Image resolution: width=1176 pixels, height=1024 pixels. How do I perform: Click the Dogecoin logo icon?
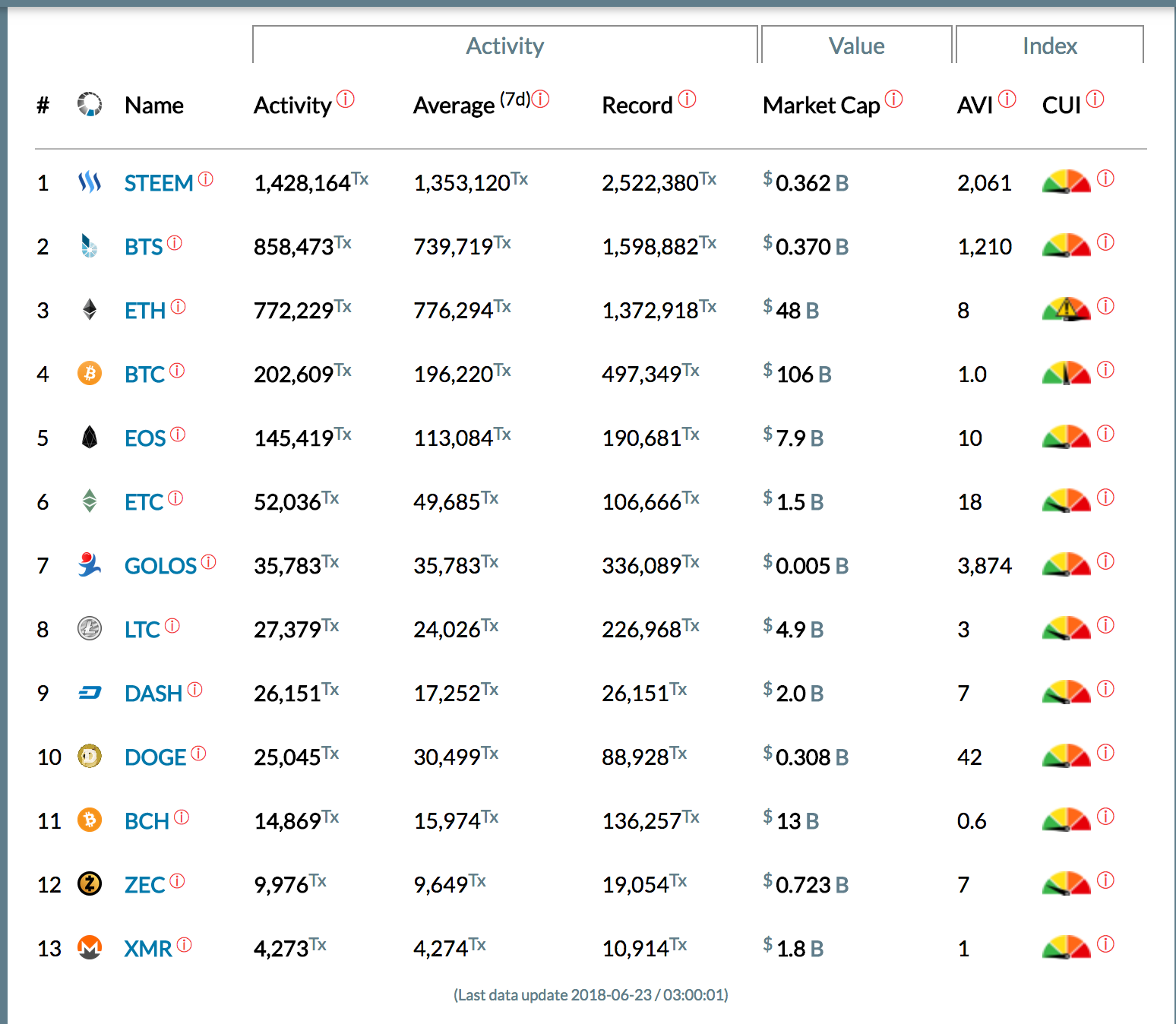pos(90,757)
